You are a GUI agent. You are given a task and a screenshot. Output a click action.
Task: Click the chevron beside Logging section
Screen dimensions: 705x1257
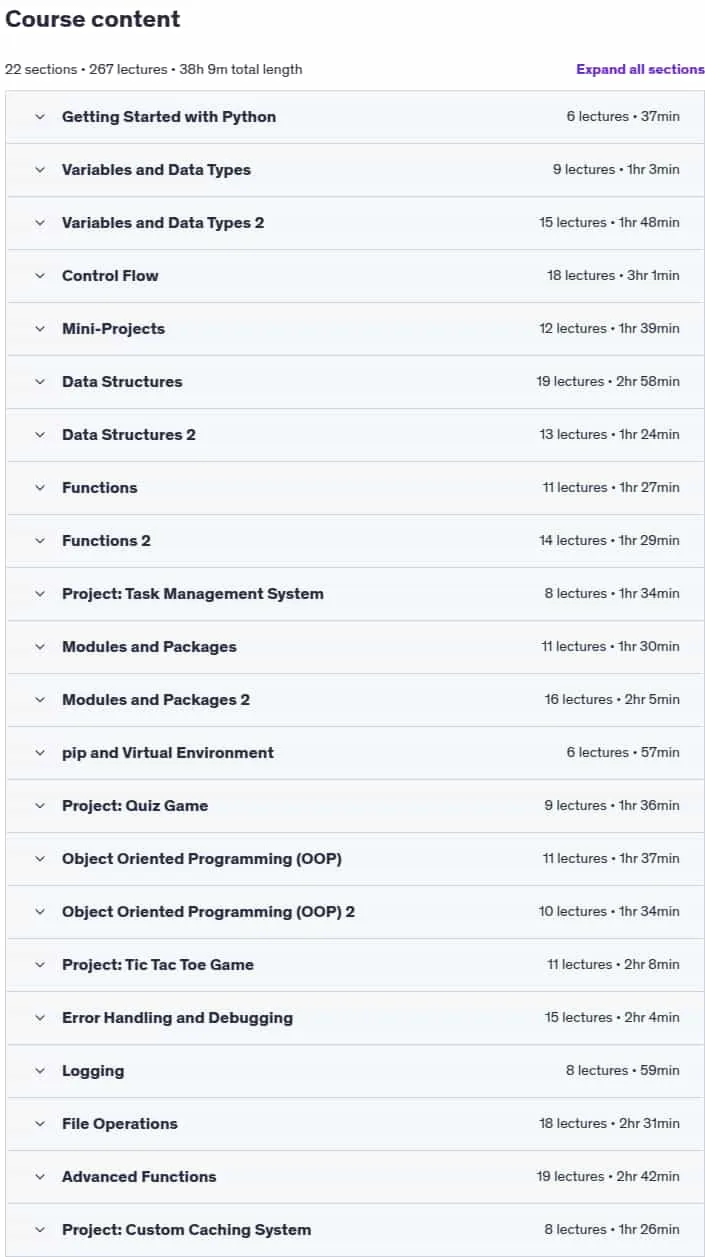tap(40, 1071)
